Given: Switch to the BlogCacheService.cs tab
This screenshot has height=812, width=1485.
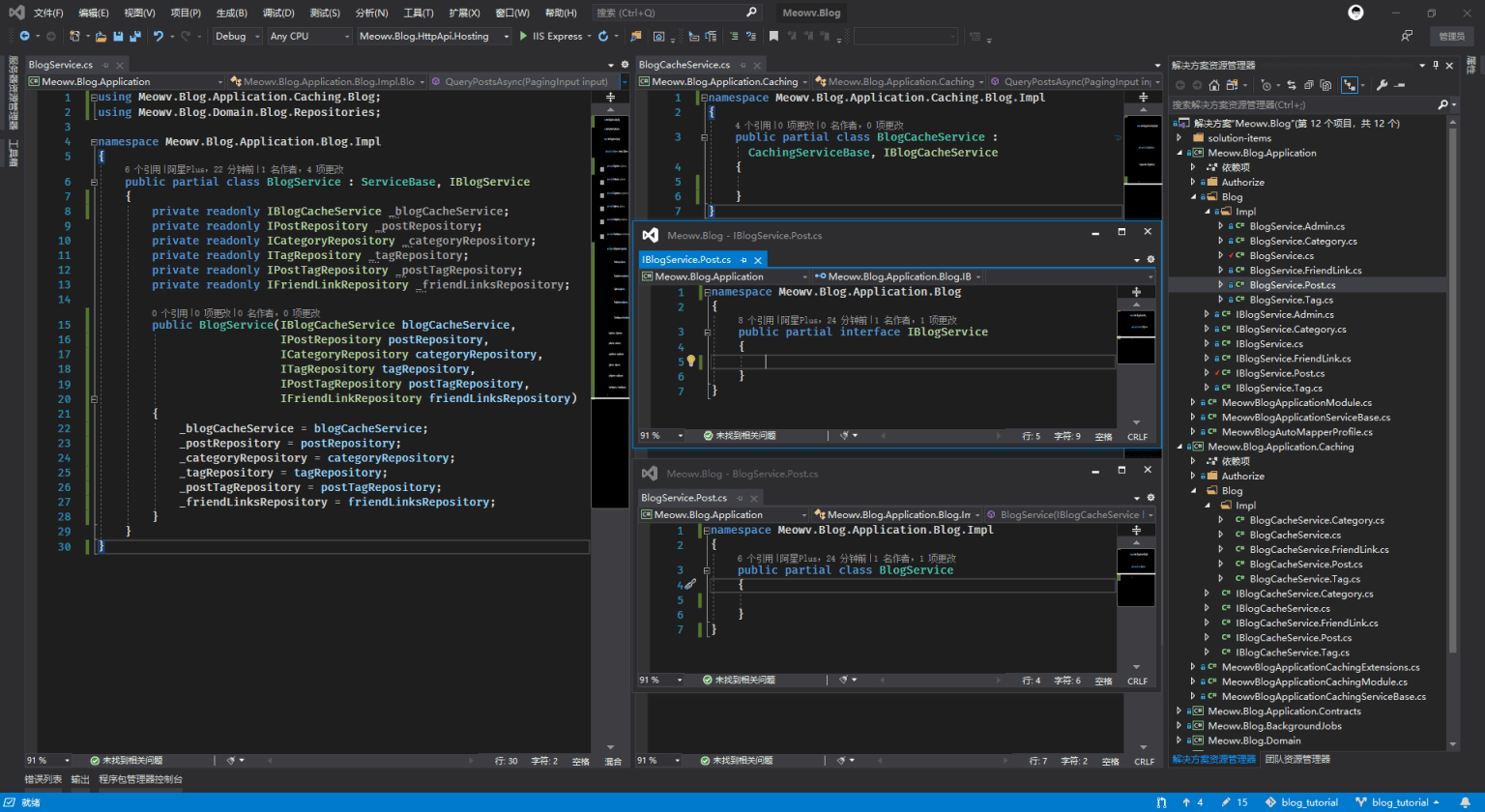Looking at the screenshot, I should coord(684,65).
